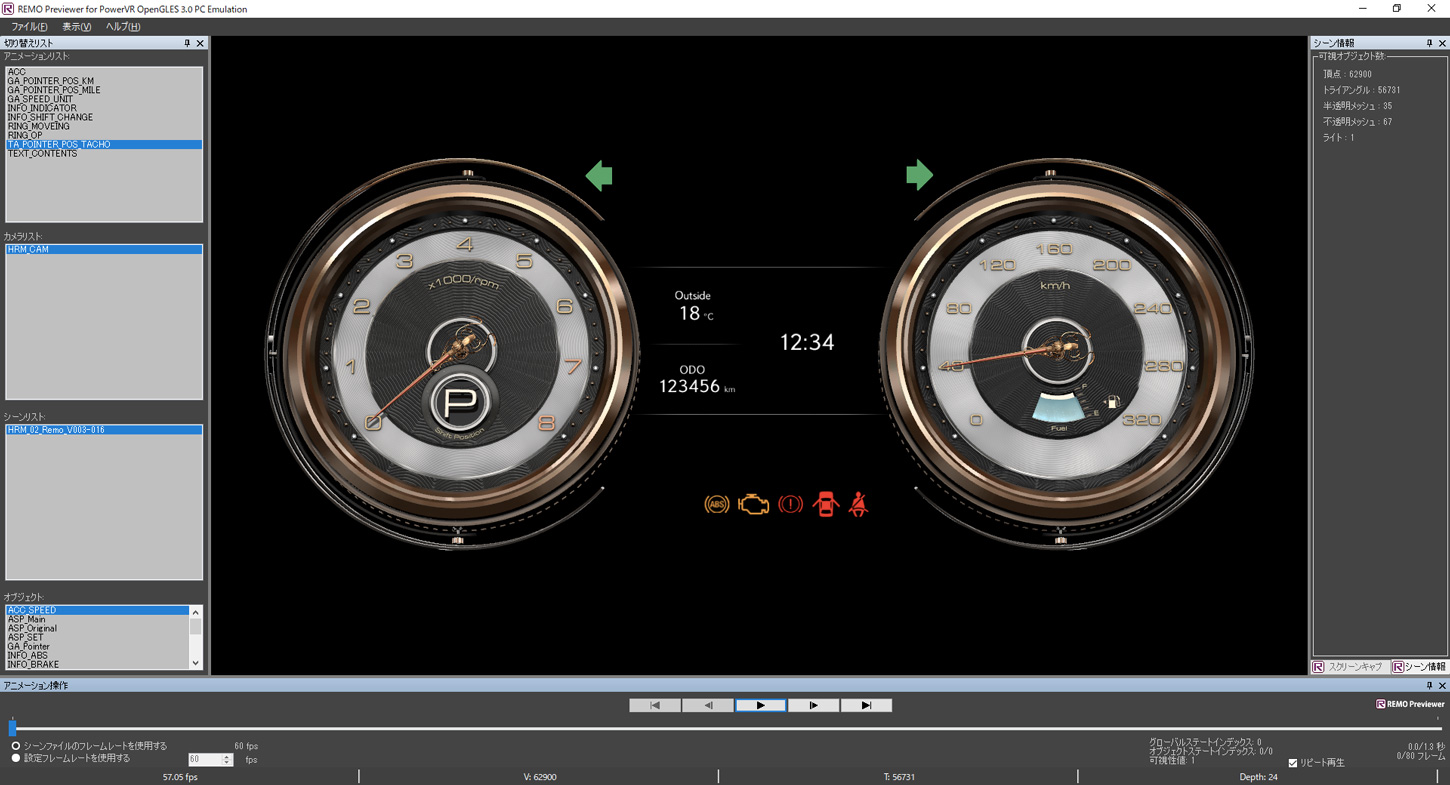Pin the アニメーション操作 panel
Viewport: 1450px width, 785px height.
1429,685
